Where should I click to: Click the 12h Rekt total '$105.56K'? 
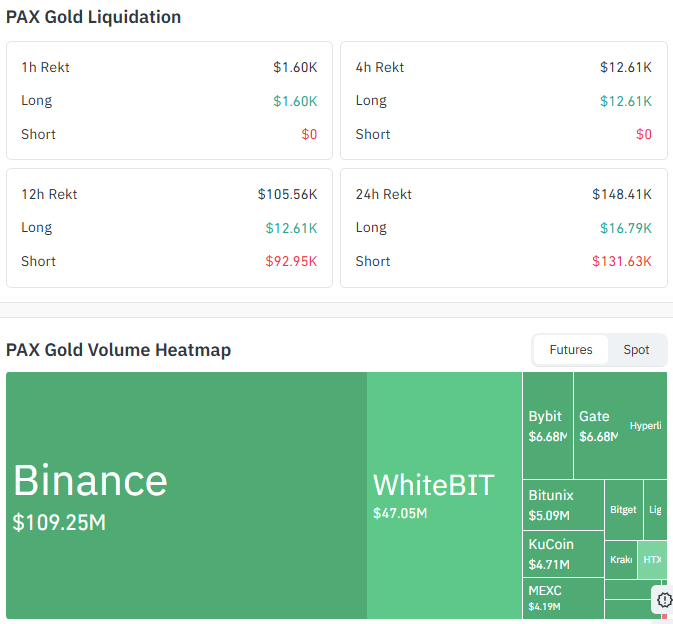point(288,194)
